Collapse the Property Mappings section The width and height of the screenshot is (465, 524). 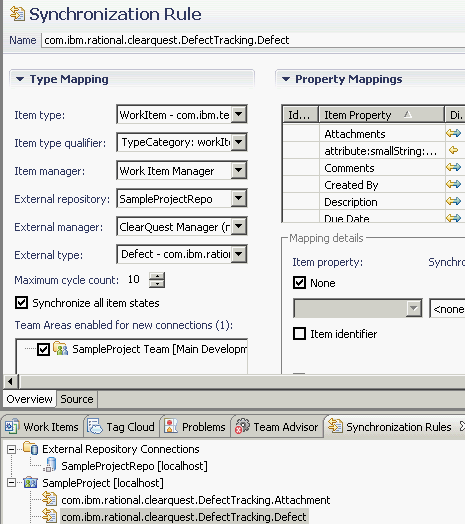285,79
